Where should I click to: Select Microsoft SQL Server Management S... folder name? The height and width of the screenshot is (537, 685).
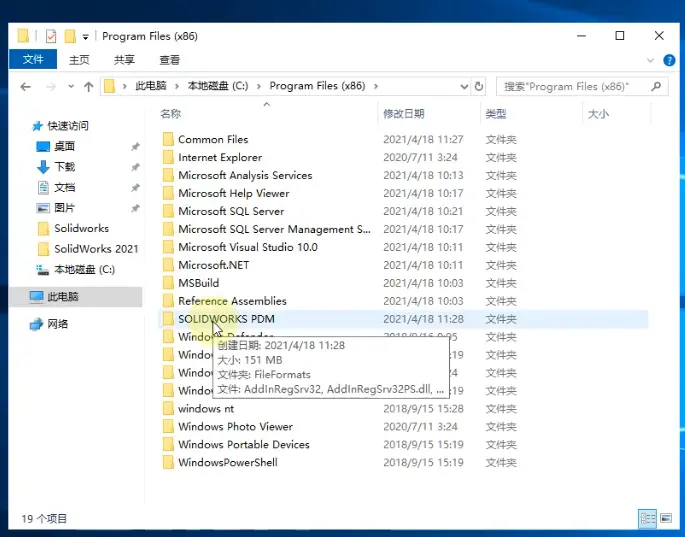274,229
